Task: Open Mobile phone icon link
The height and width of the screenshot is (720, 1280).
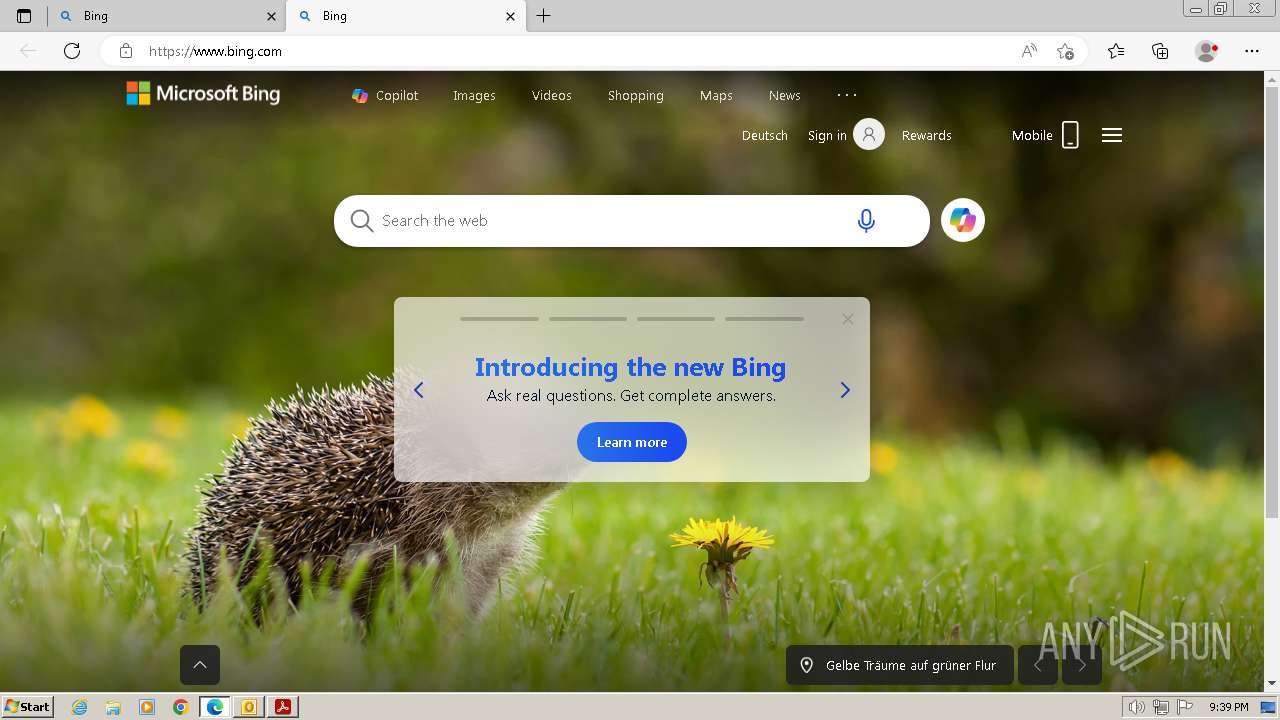Action: pos(1070,135)
